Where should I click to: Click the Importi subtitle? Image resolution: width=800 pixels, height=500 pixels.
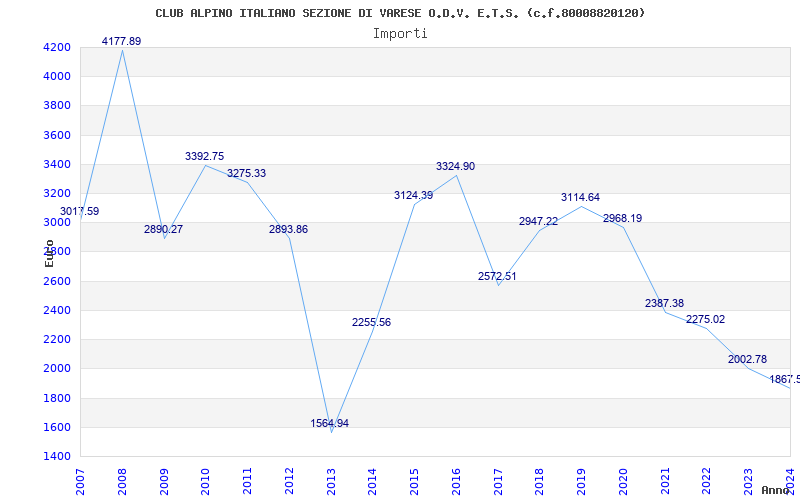(400, 34)
